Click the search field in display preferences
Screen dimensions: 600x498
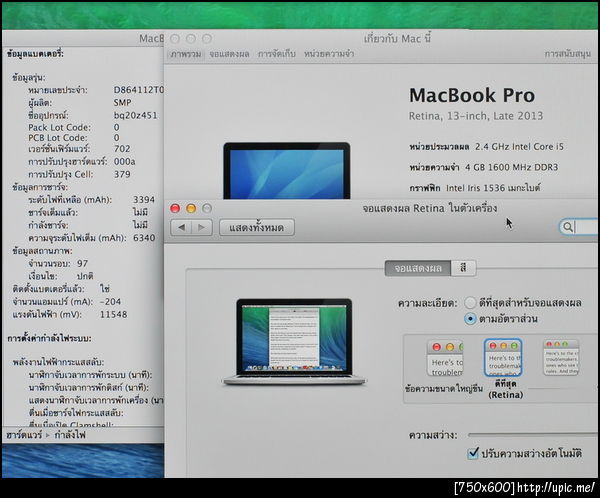(x=579, y=227)
